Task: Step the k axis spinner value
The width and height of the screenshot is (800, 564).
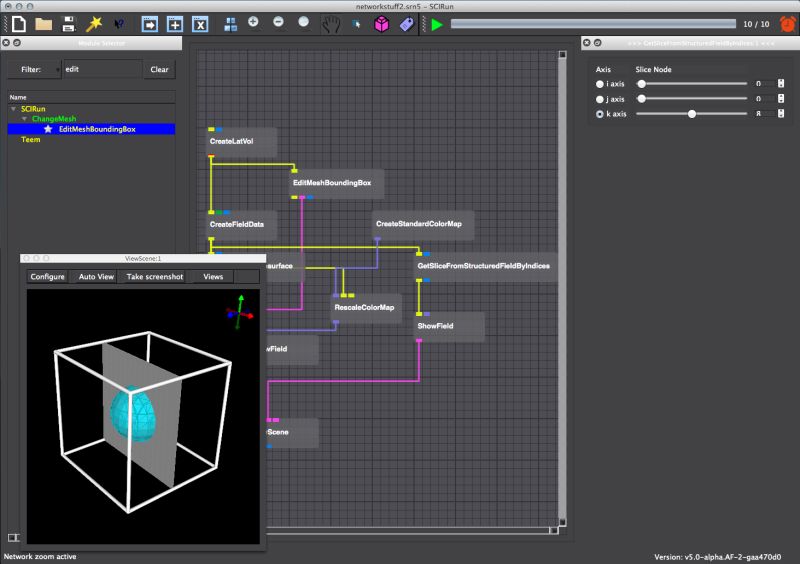Action: [781, 113]
